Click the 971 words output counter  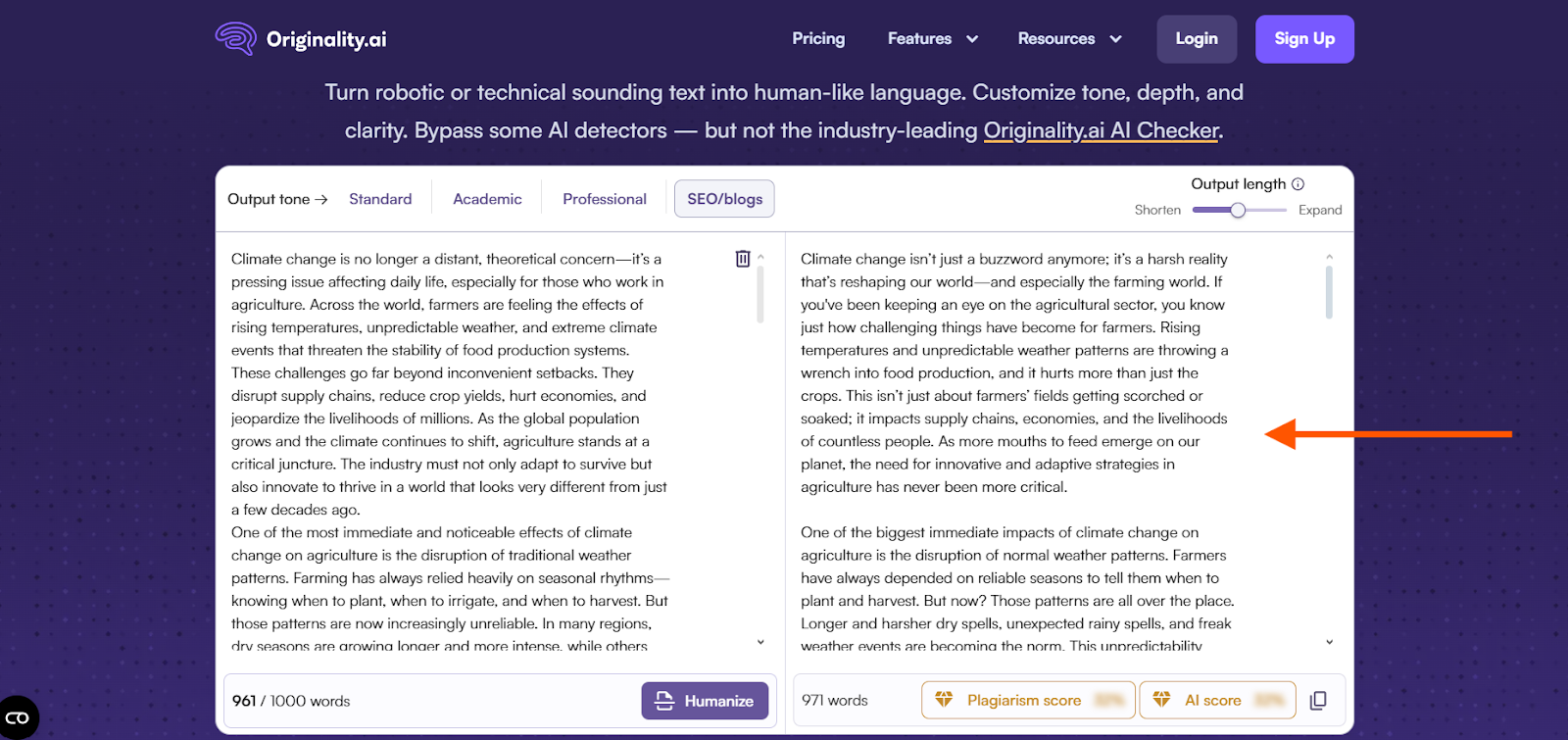(x=835, y=700)
